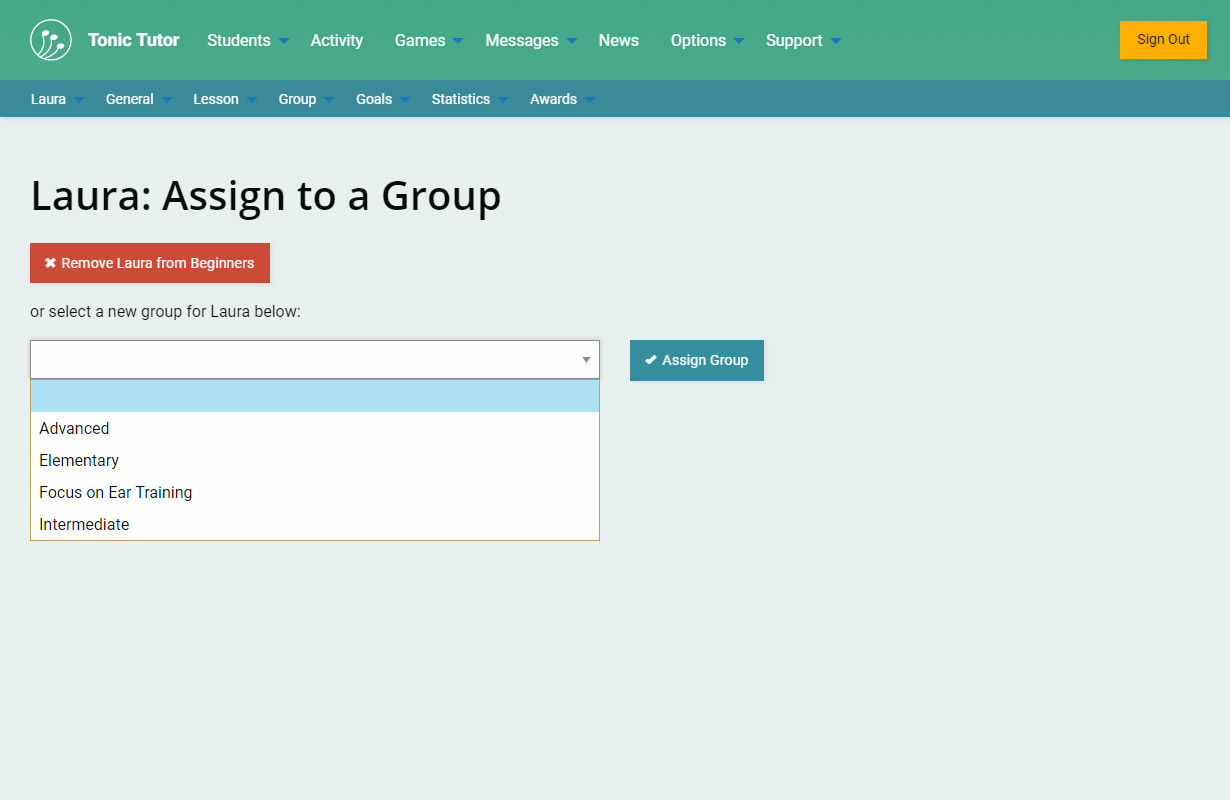Click the Tonic Tutor logo icon
The width and height of the screenshot is (1230, 800).
(x=51, y=40)
